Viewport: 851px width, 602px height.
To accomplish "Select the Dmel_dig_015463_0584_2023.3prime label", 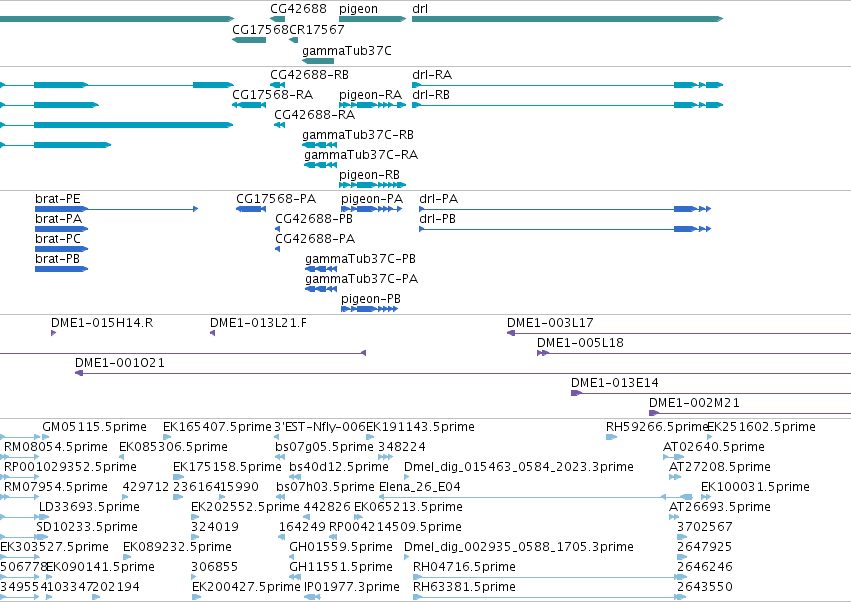I will click(519, 468).
